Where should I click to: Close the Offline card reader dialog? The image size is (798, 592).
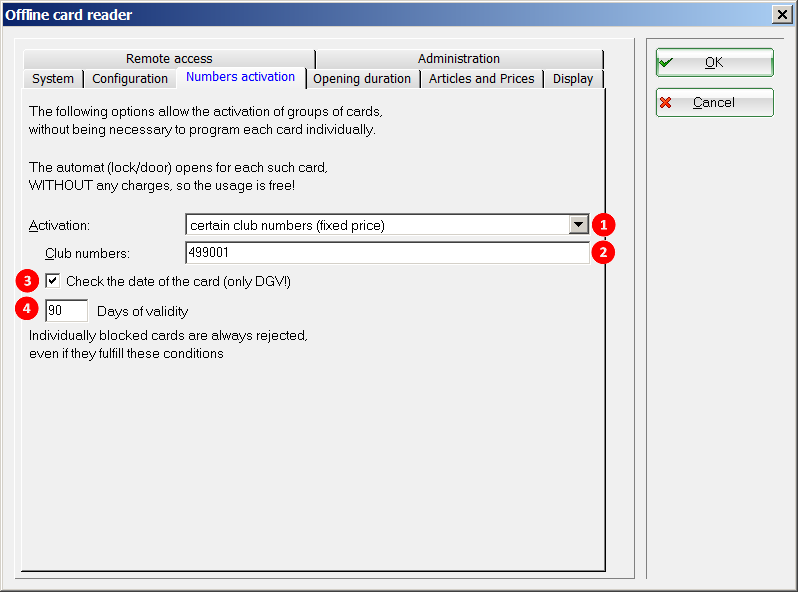pos(782,15)
